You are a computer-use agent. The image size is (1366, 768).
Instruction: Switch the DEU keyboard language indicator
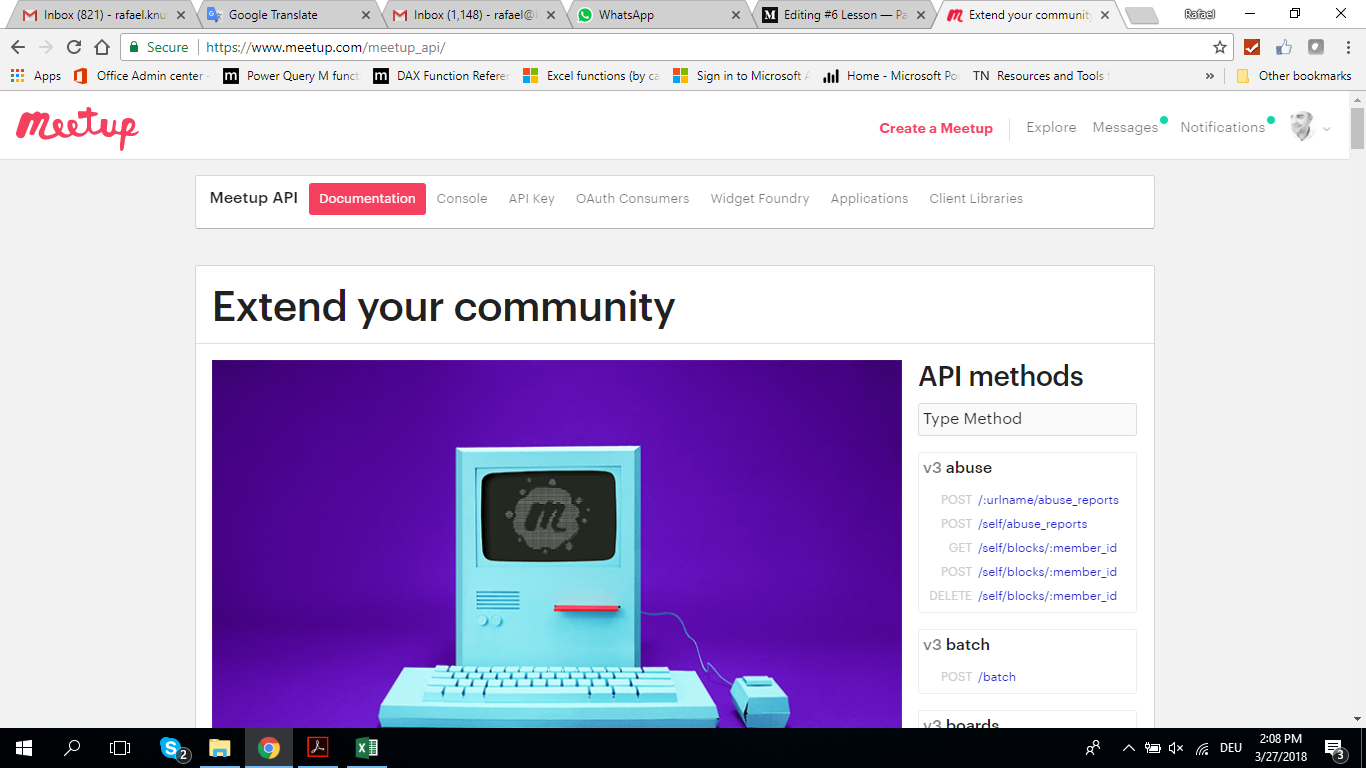tap(1230, 748)
